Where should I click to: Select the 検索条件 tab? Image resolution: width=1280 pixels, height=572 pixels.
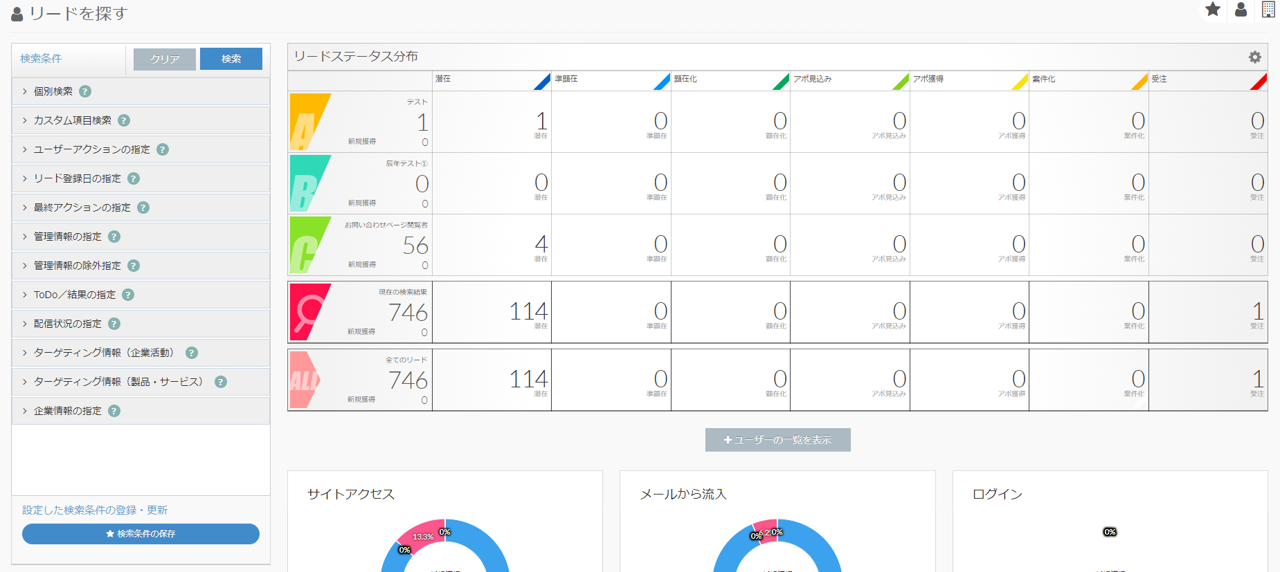click(41, 59)
